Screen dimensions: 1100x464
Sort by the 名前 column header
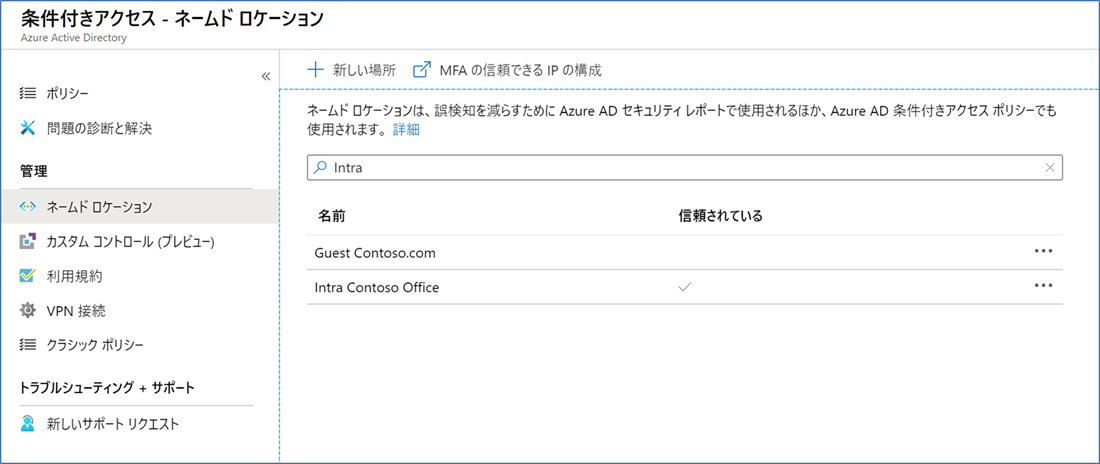pos(331,216)
